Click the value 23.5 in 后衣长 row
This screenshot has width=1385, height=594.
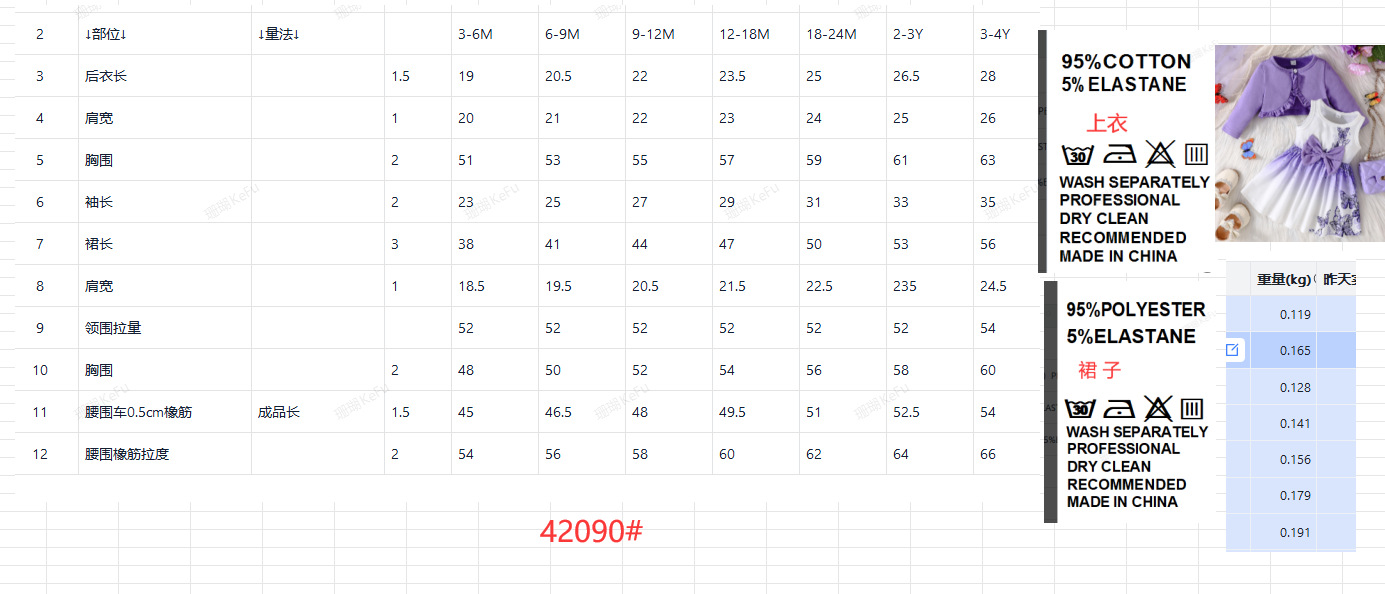pyautogui.click(x=732, y=76)
